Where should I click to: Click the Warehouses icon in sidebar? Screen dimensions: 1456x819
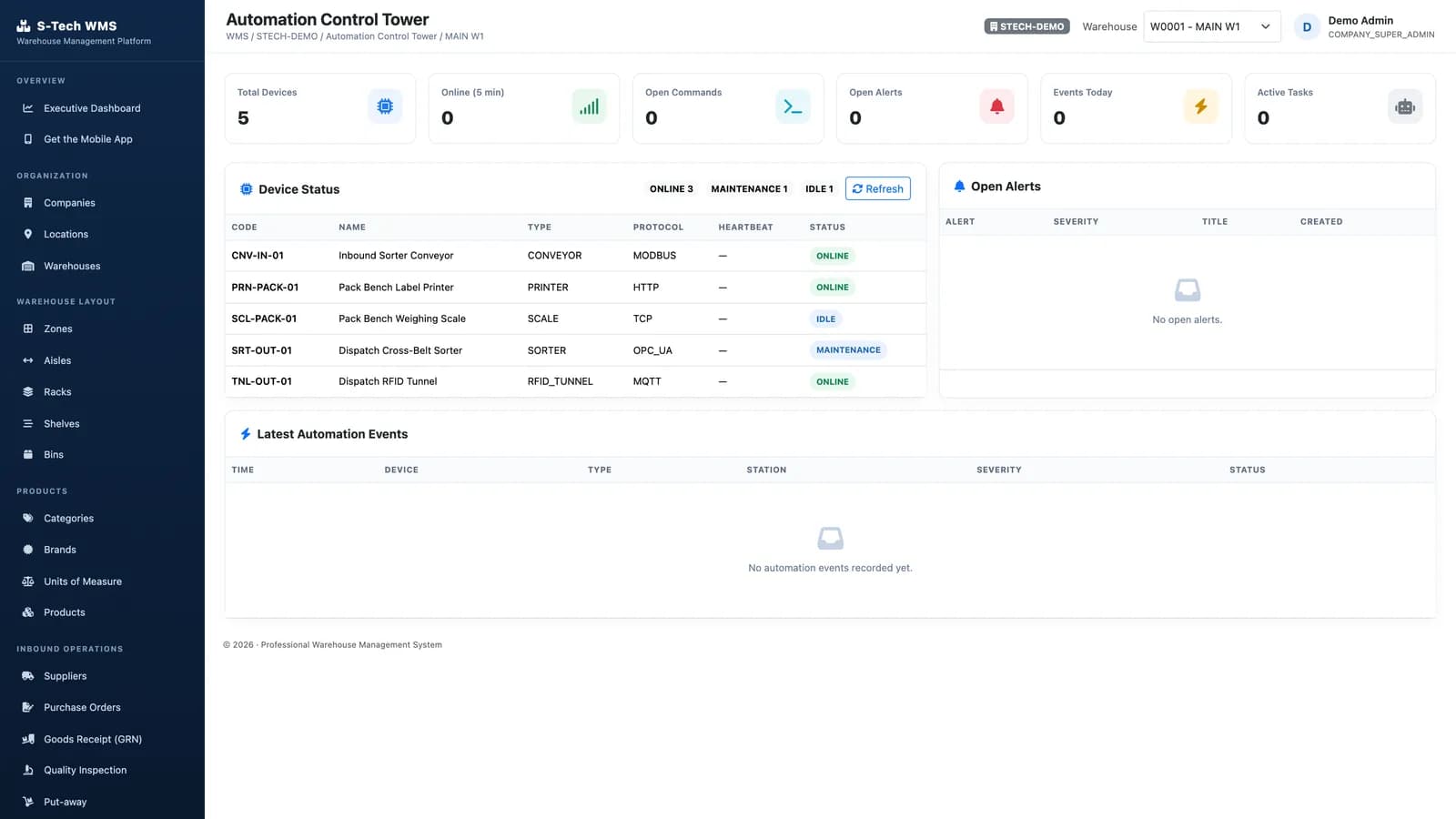point(28,266)
